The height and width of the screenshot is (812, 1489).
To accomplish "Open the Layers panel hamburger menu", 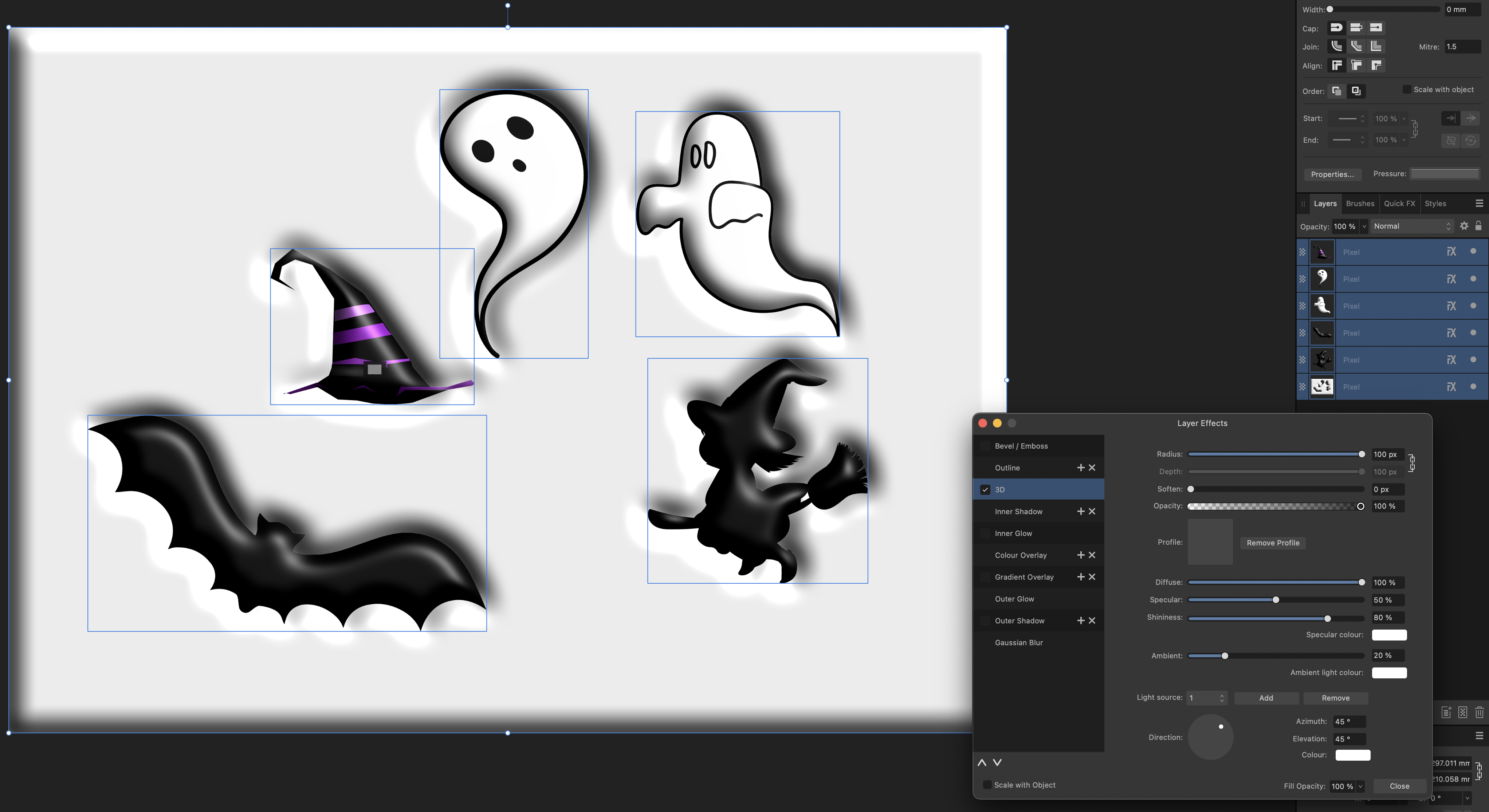I will [1479, 204].
